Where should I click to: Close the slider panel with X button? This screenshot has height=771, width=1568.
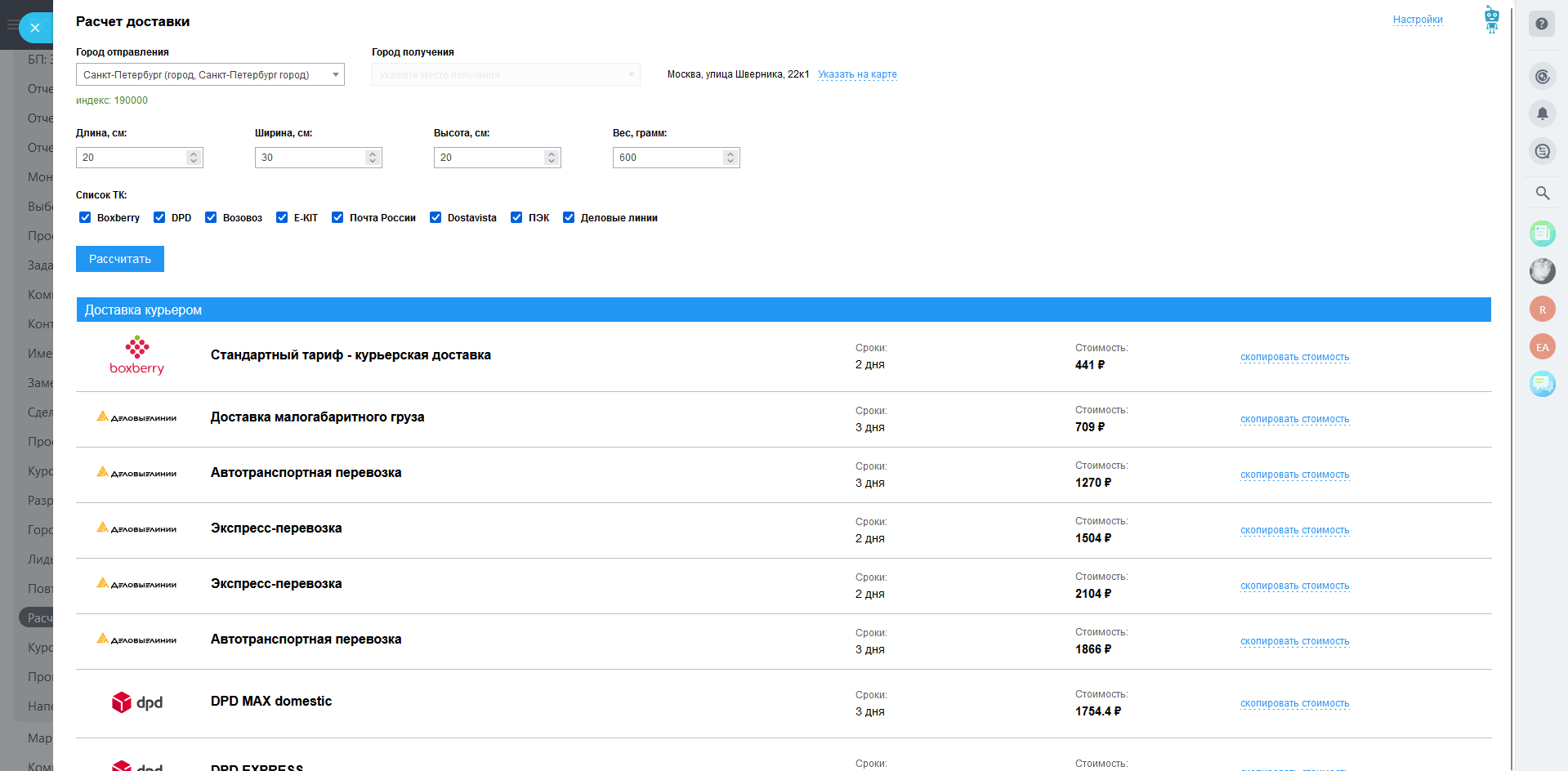click(35, 28)
